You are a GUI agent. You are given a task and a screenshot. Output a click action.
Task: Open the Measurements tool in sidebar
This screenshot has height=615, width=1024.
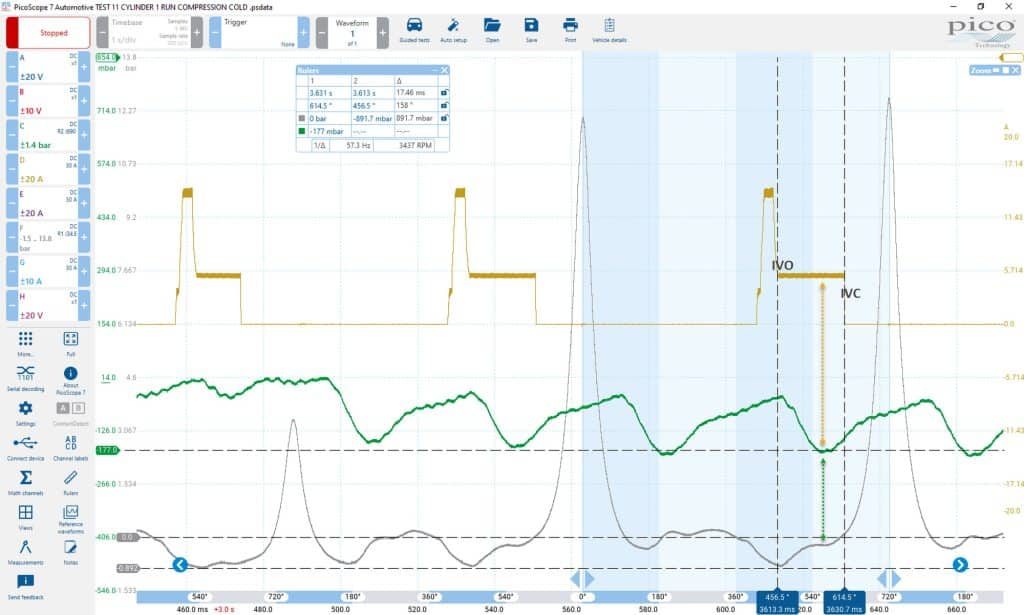25,552
